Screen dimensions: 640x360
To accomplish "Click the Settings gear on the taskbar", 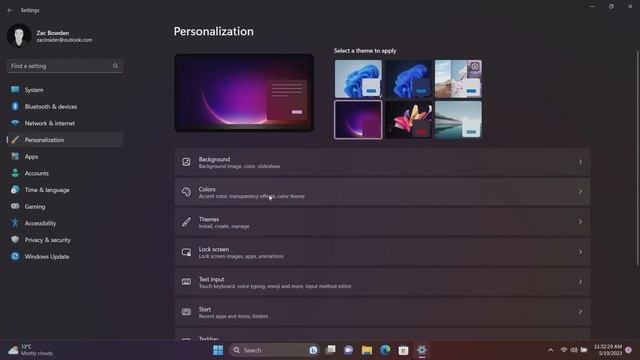I will tap(422, 350).
